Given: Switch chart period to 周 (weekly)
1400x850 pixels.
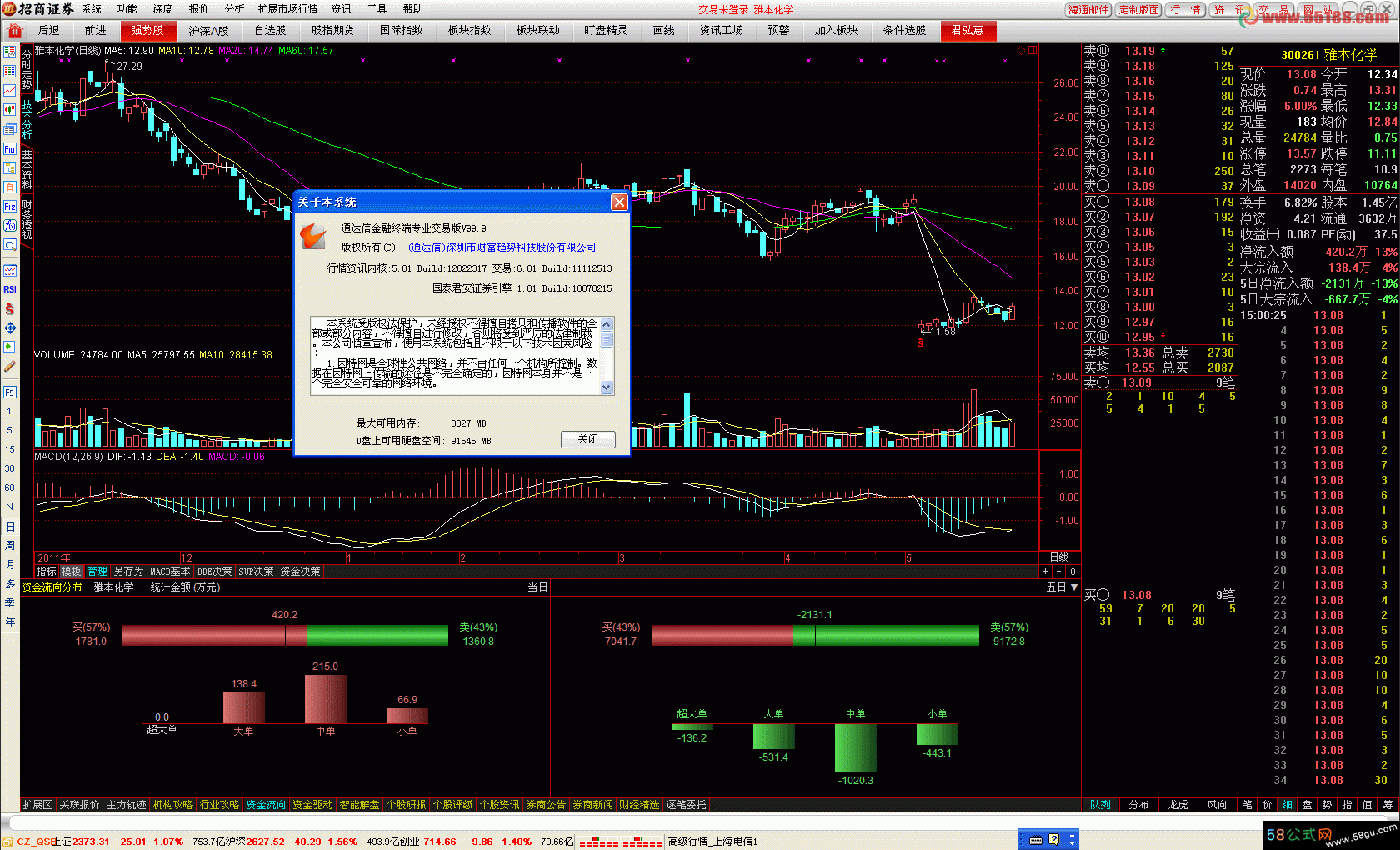Looking at the screenshot, I should point(10,546).
